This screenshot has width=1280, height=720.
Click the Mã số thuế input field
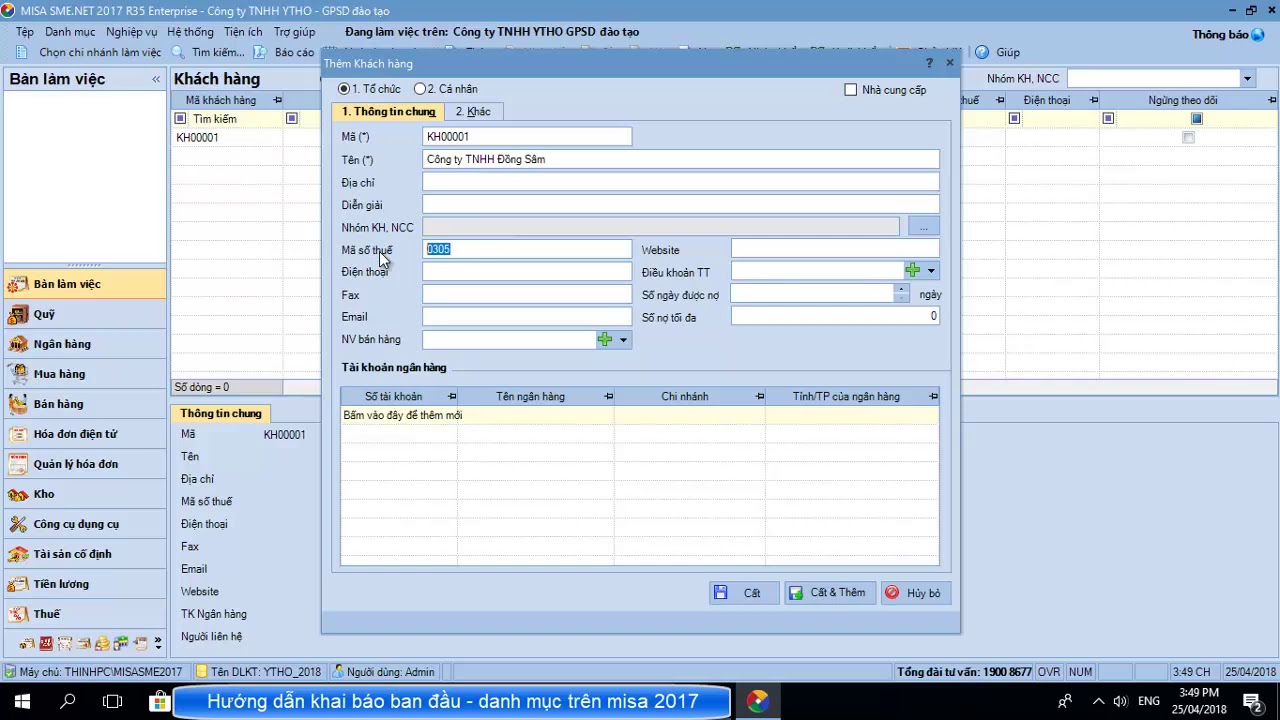tap(527, 249)
